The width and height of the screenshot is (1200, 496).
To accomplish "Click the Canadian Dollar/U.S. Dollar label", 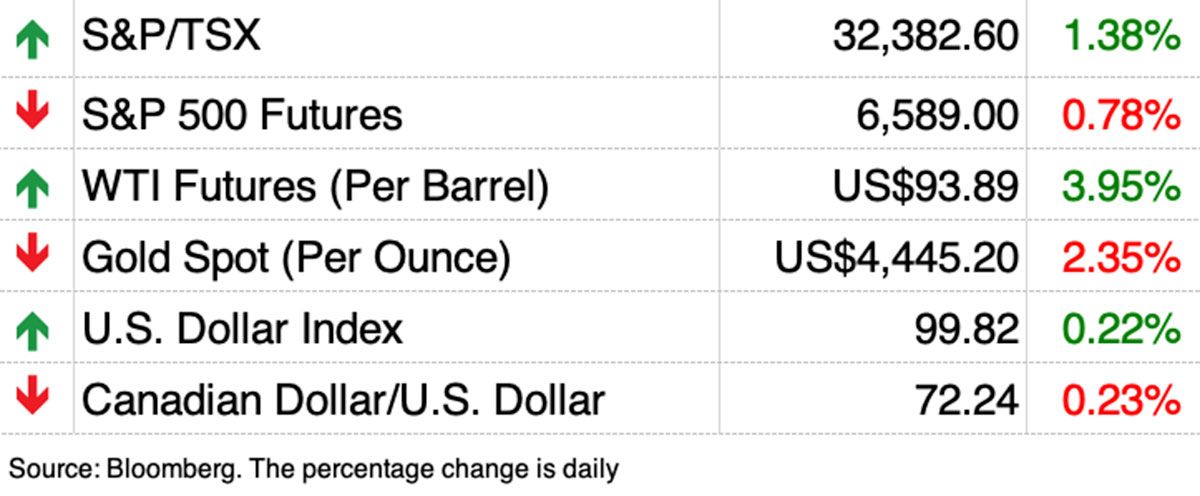I will (x=343, y=400).
